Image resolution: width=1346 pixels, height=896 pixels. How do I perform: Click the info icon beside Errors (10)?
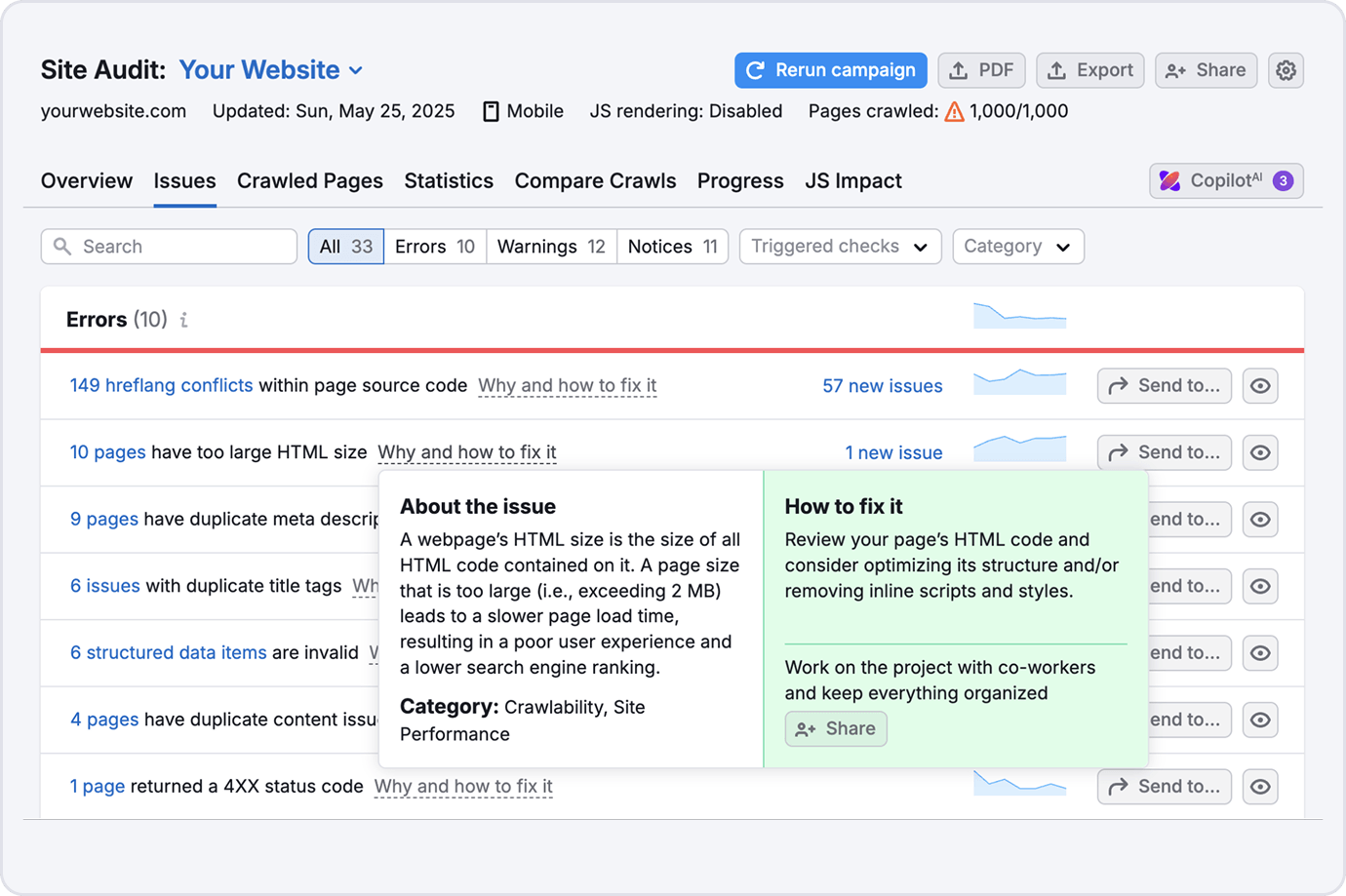click(184, 320)
